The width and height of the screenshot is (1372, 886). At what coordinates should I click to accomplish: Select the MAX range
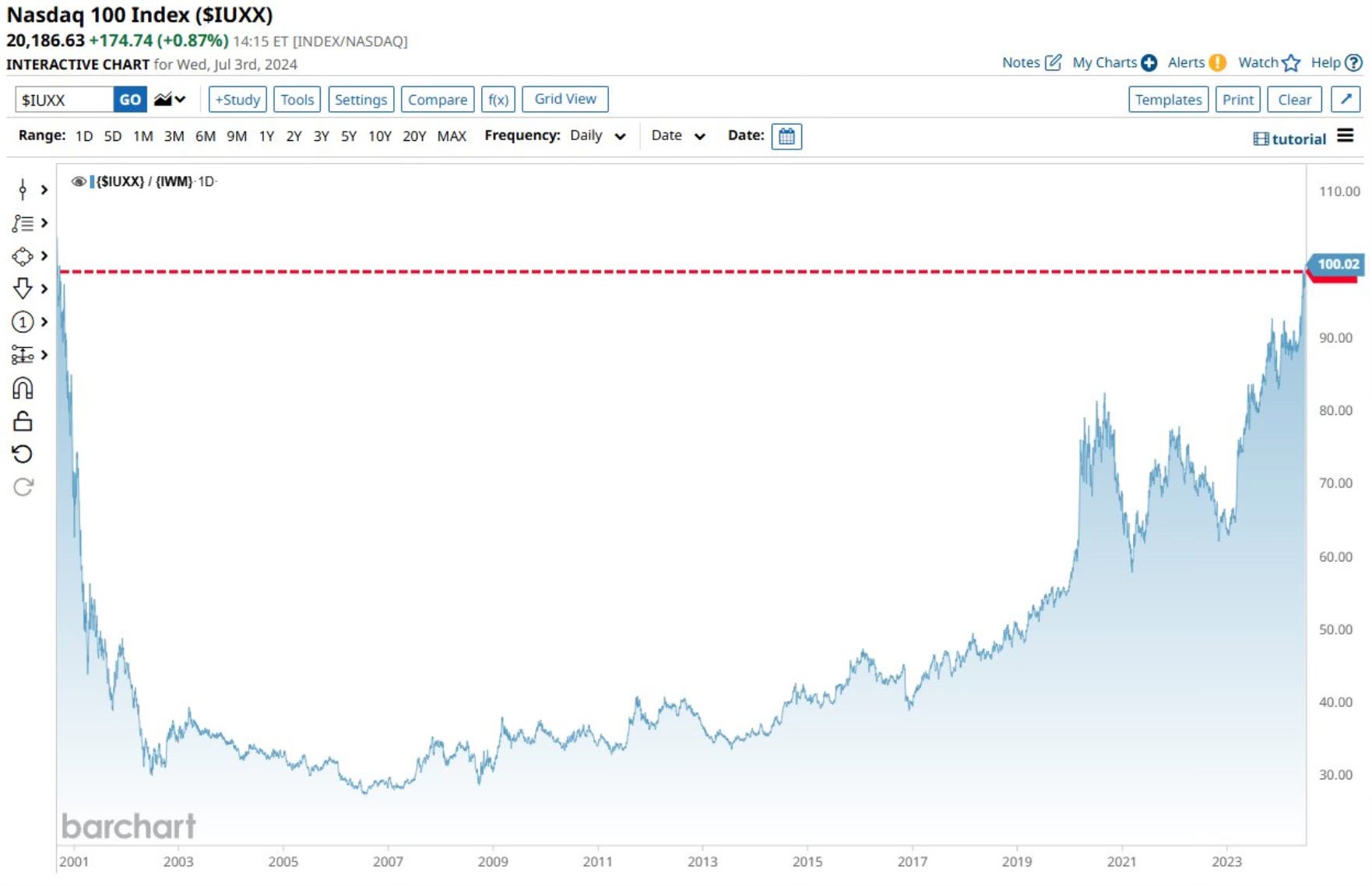(x=452, y=136)
